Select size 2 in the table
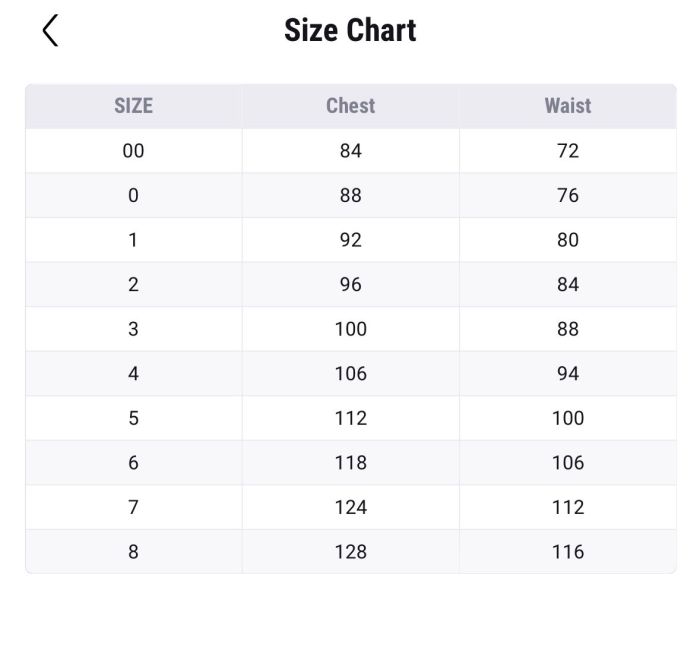 [133, 285]
